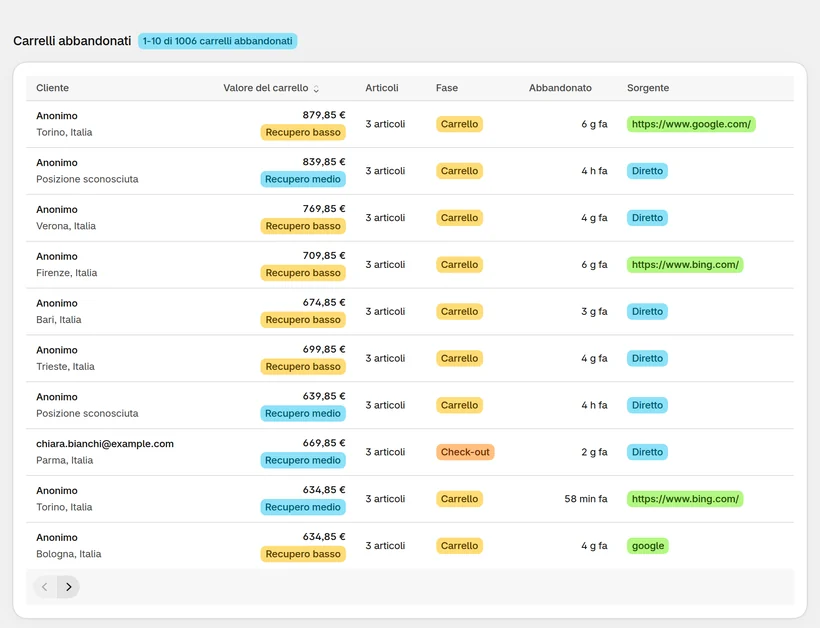Click the previous page arrow
This screenshot has height=628, width=820.
(x=45, y=587)
